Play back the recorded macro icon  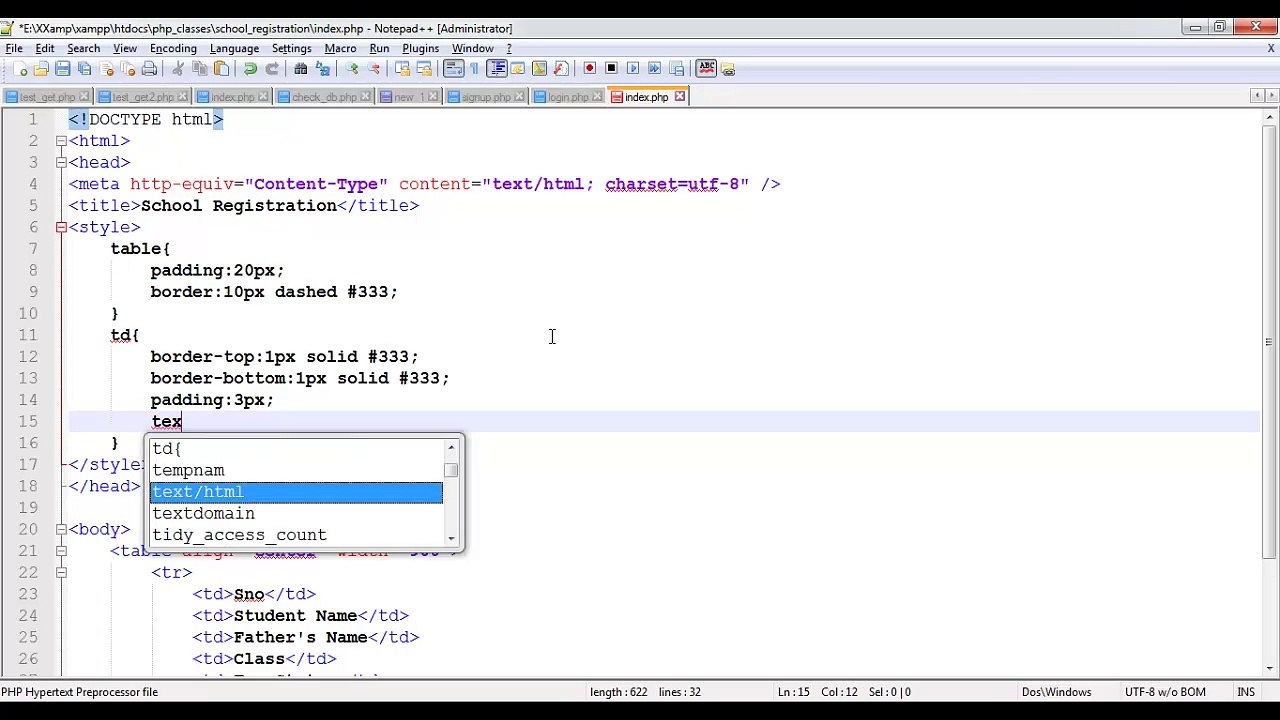coord(633,69)
